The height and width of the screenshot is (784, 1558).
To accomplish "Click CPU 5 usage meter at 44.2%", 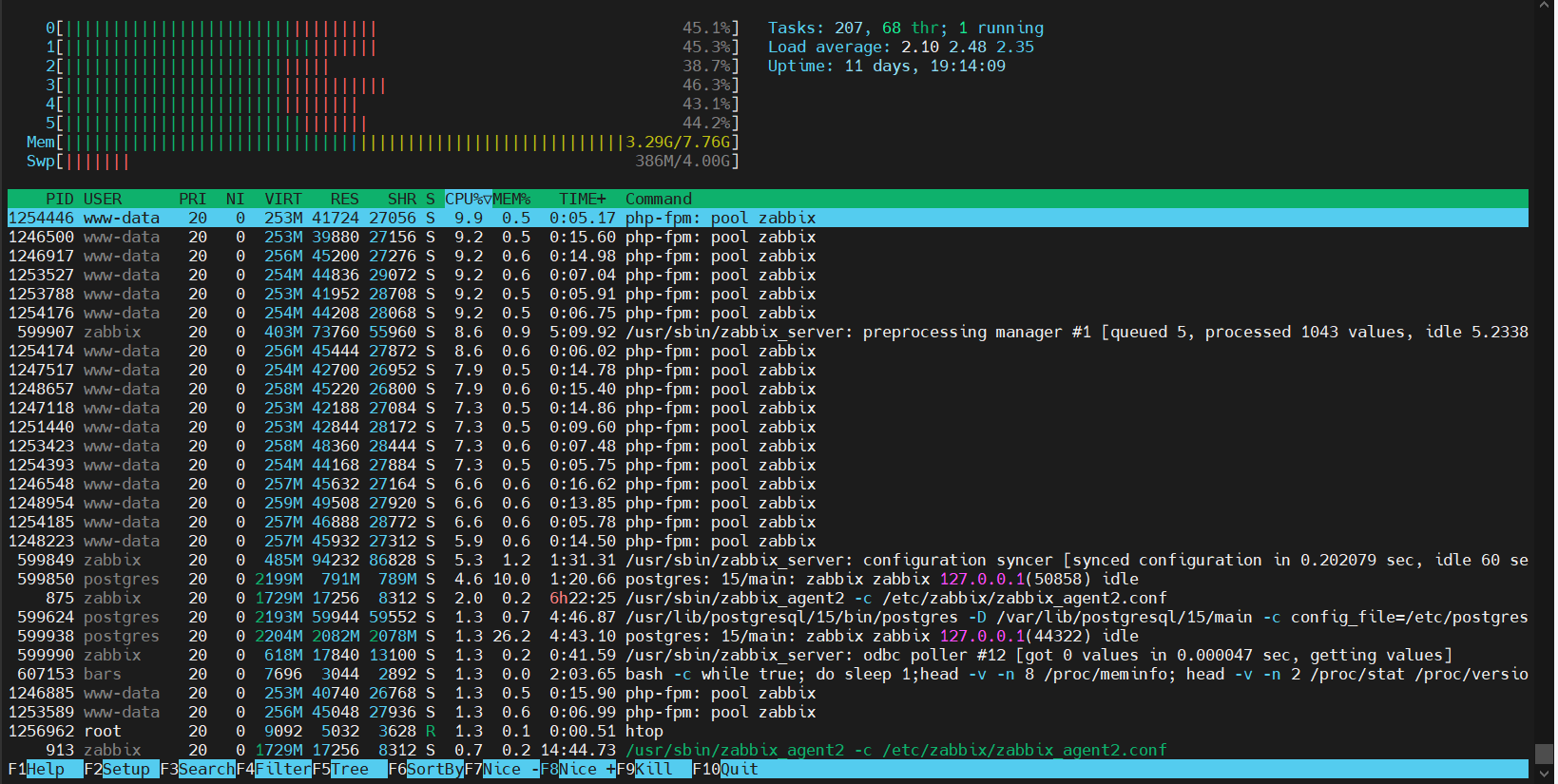I will 393,123.
